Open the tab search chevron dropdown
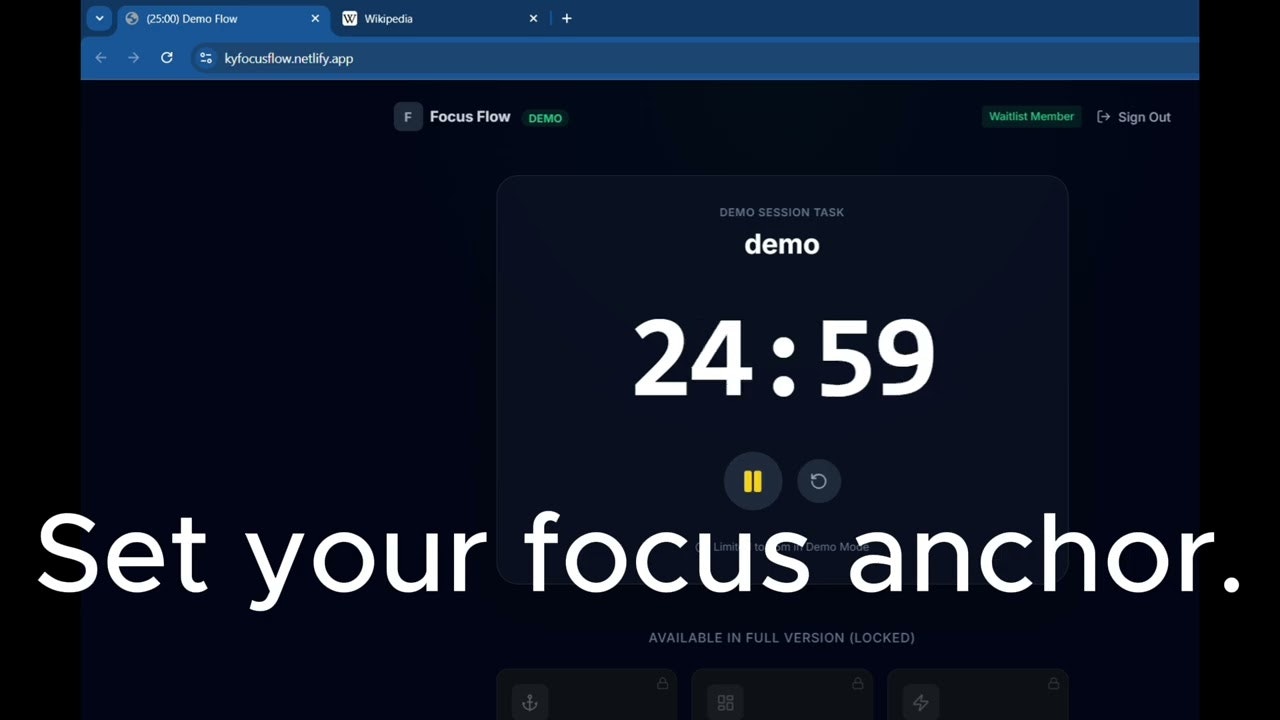1280x720 pixels. point(98,18)
